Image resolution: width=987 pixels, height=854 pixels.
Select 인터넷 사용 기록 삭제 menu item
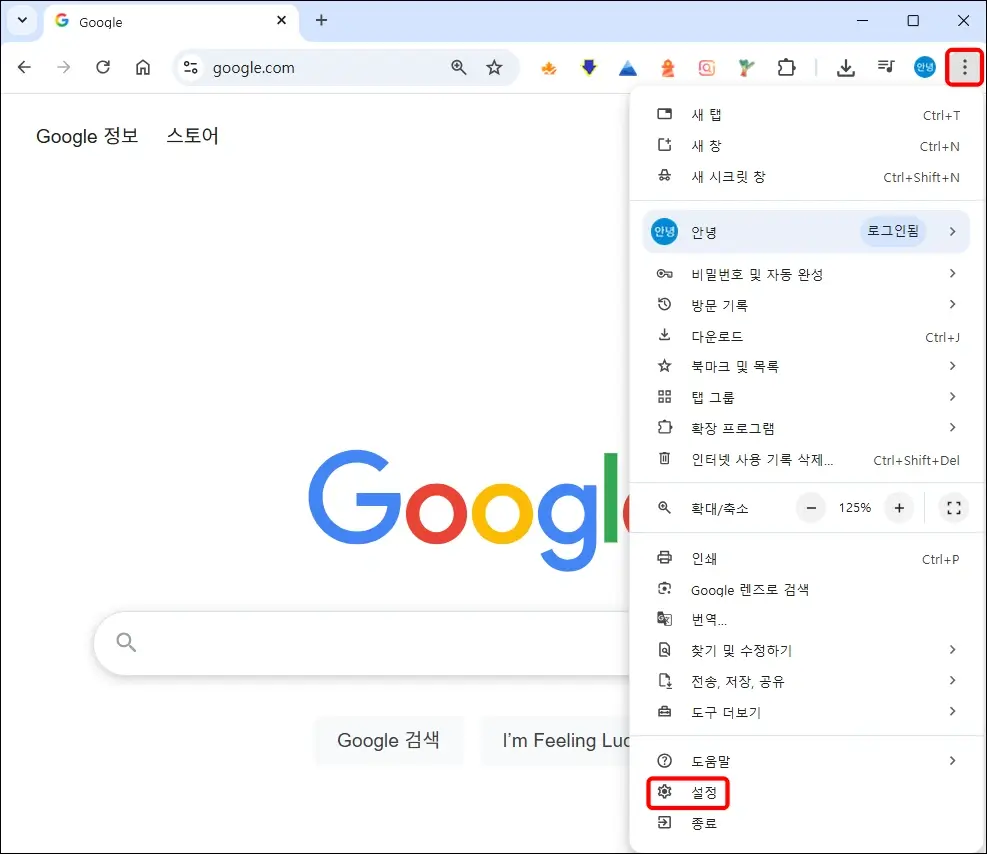pyautogui.click(x=808, y=459)
